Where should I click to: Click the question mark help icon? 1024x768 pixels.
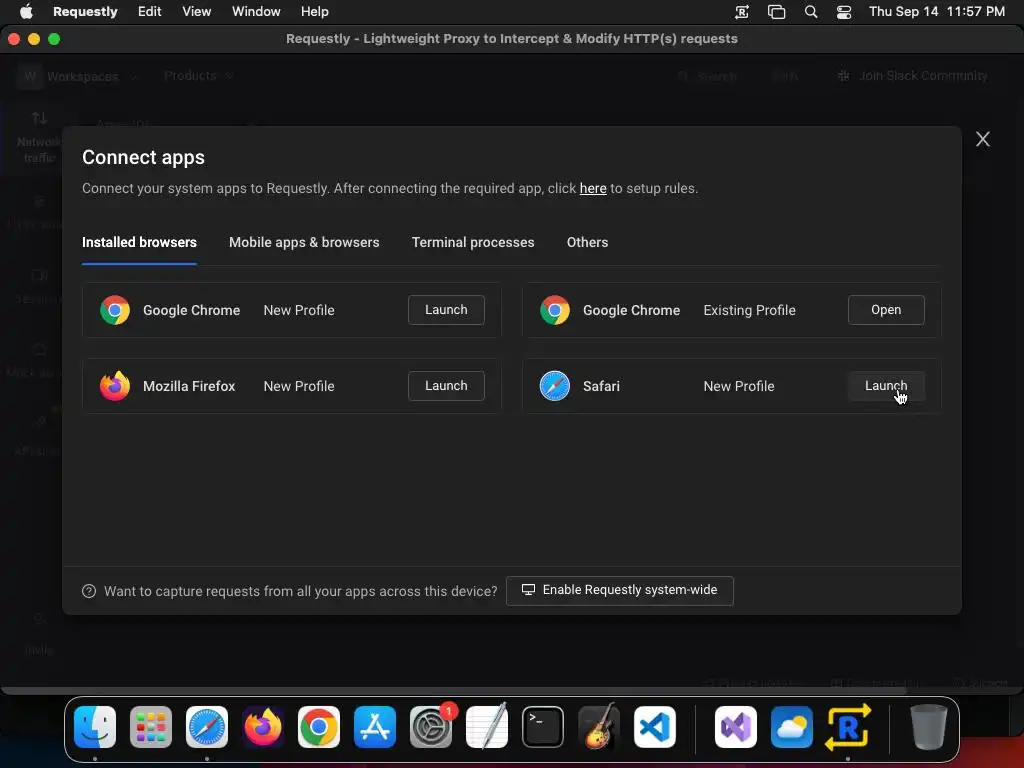tap(89, 591)
